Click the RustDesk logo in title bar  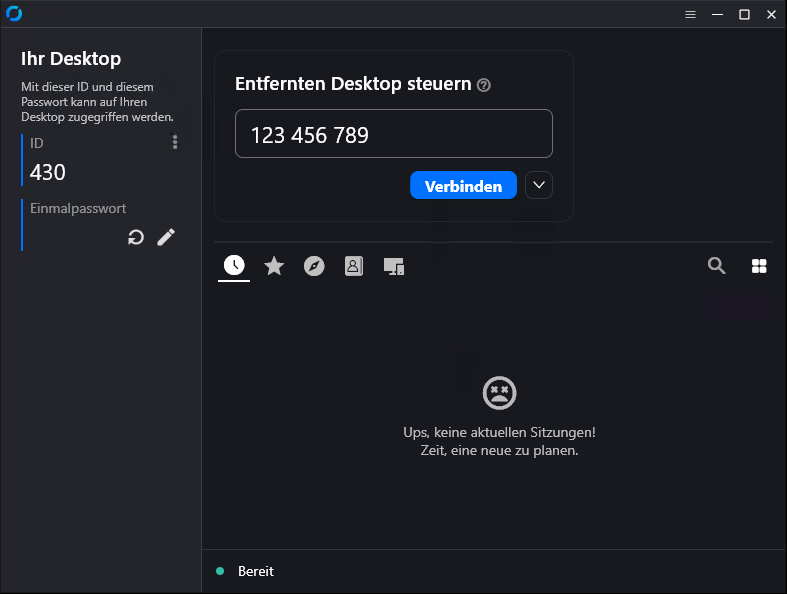click(14, 14)
